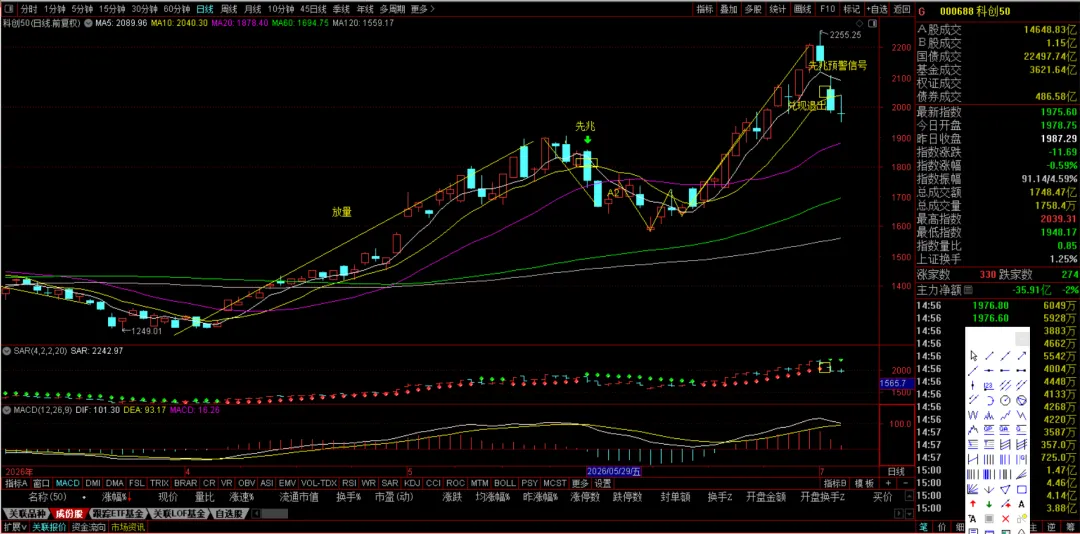Viewport: 1080px width, 534px height.
Task: Click the 2026/05/29 date marker on the timeline
Action: pyautogui.click(x=614, y=471)
